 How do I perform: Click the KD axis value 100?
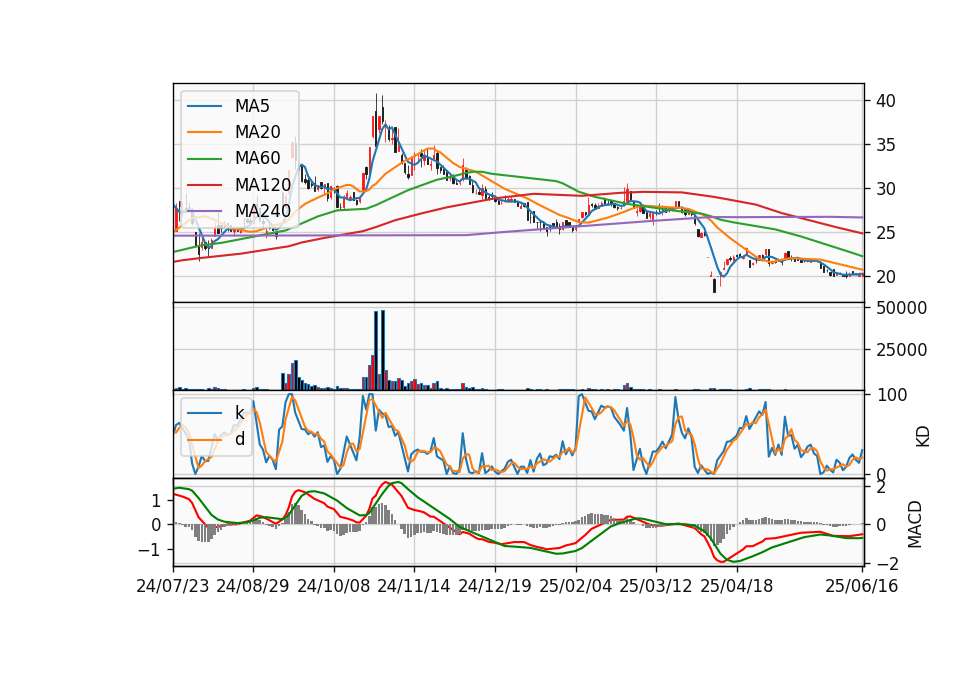coord(891,395)
